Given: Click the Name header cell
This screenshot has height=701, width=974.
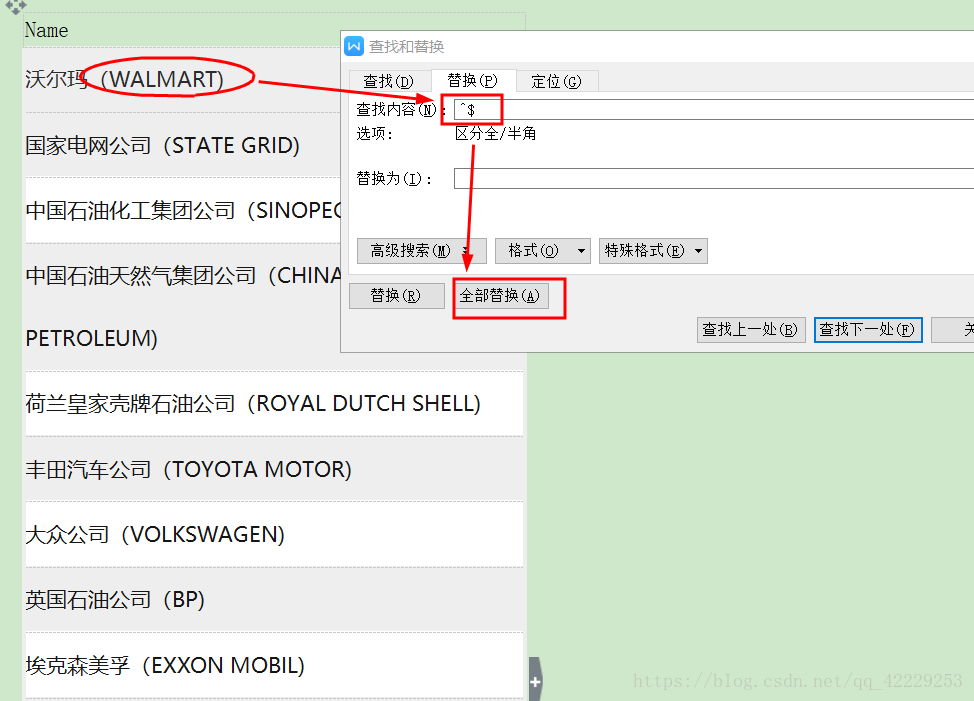Looking at the screenshot, I should pos(181,30).
